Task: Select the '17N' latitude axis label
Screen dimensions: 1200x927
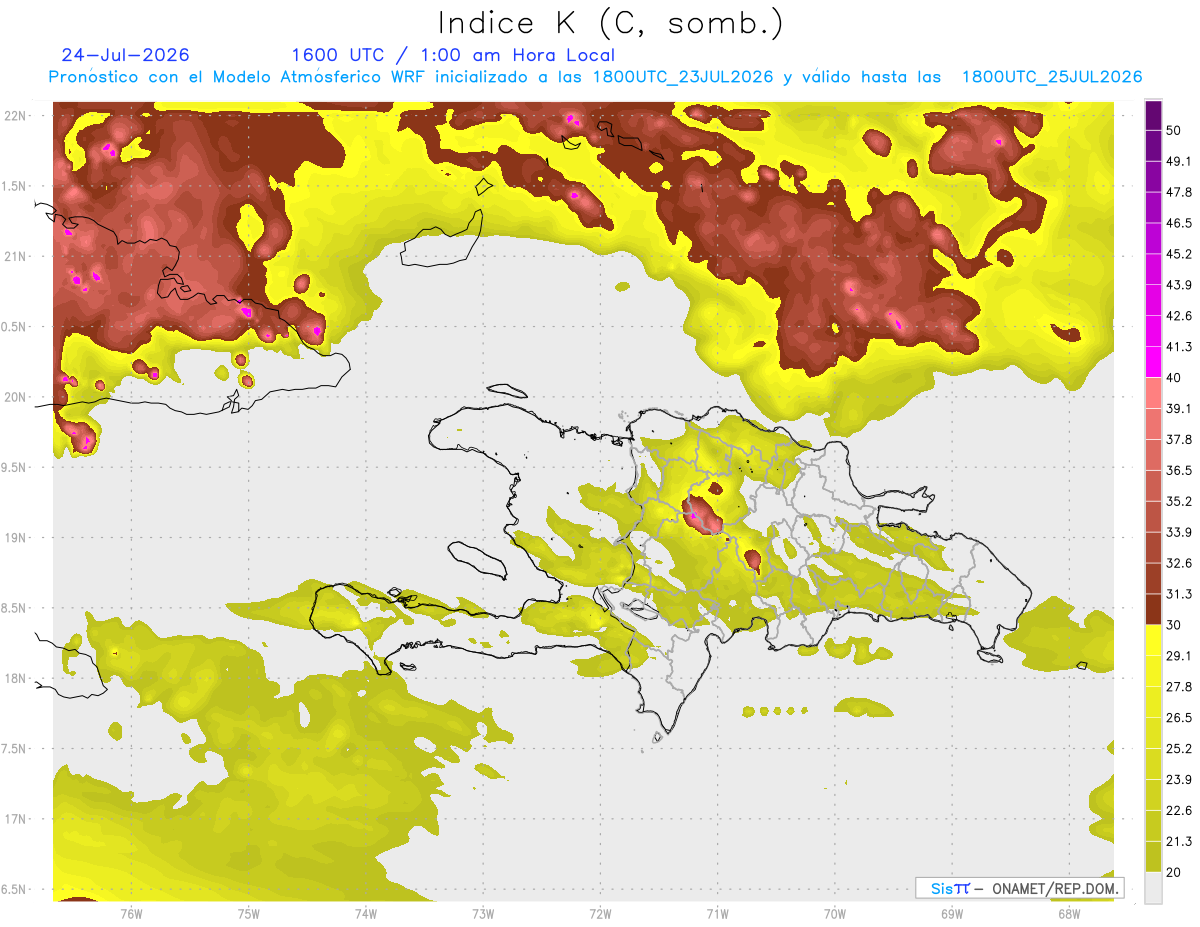Action: pos(17,820)
